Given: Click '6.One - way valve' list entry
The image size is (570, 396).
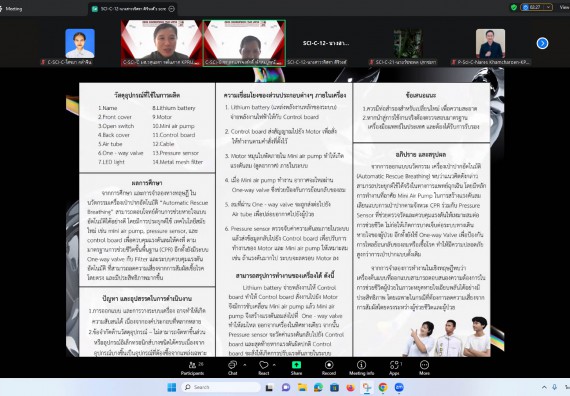Looking at the screenshot, I should pyautogui.click(x=120, y=153).
